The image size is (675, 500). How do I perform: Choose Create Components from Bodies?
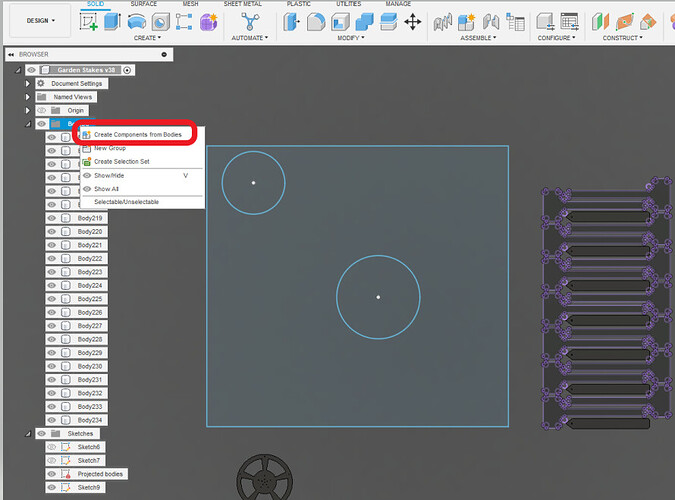coord(138,134)
